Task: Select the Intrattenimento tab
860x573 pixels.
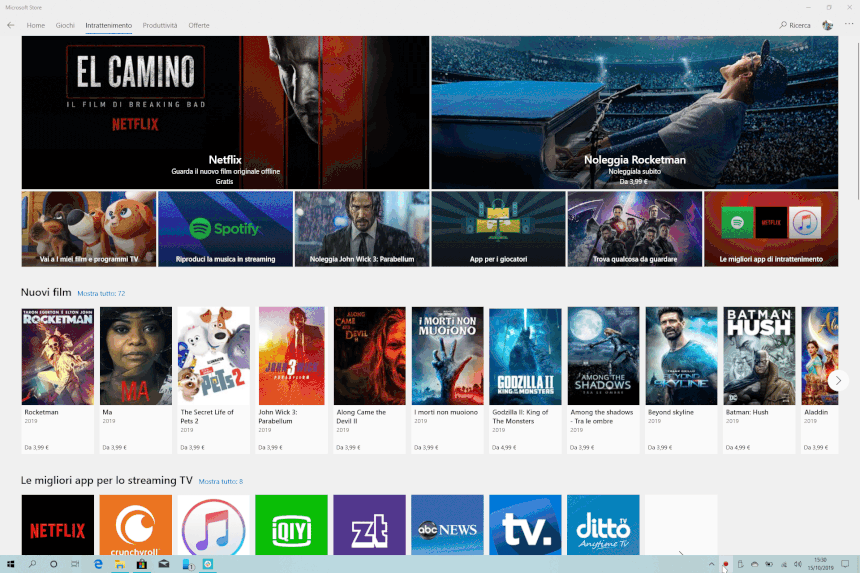Action: [109, 25]
